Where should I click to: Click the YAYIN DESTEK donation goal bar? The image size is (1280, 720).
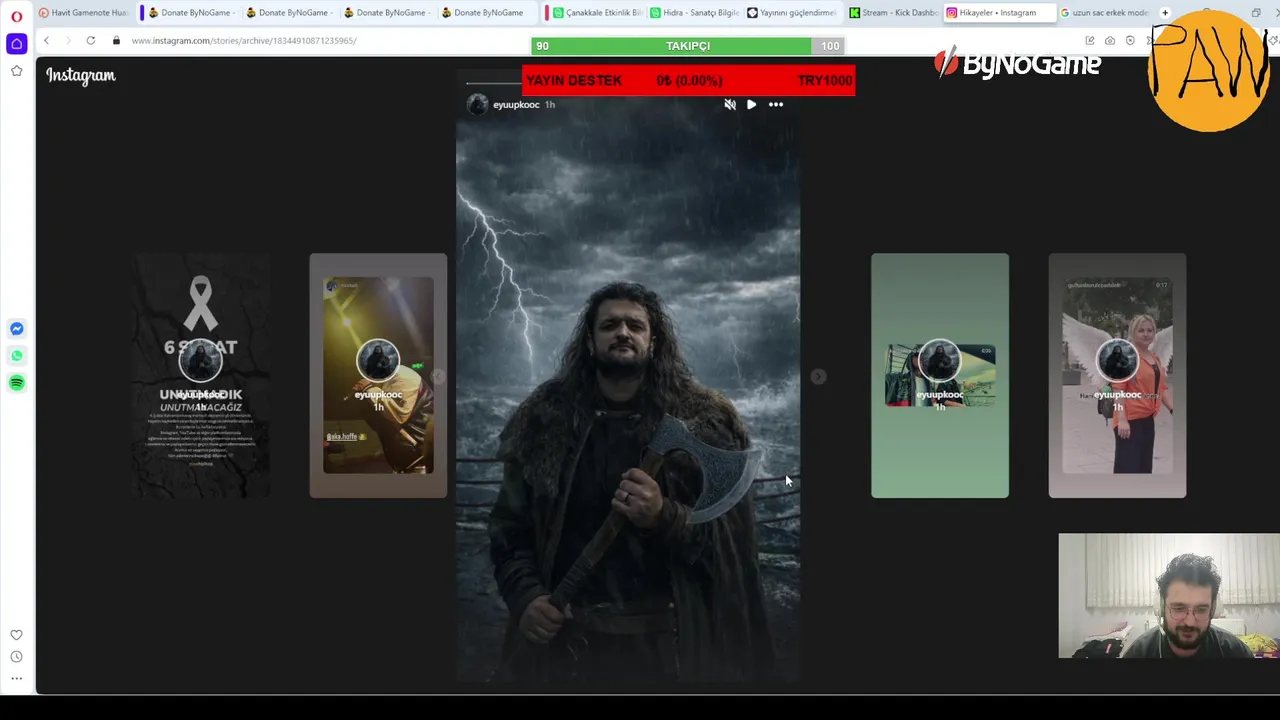[688, 80]
